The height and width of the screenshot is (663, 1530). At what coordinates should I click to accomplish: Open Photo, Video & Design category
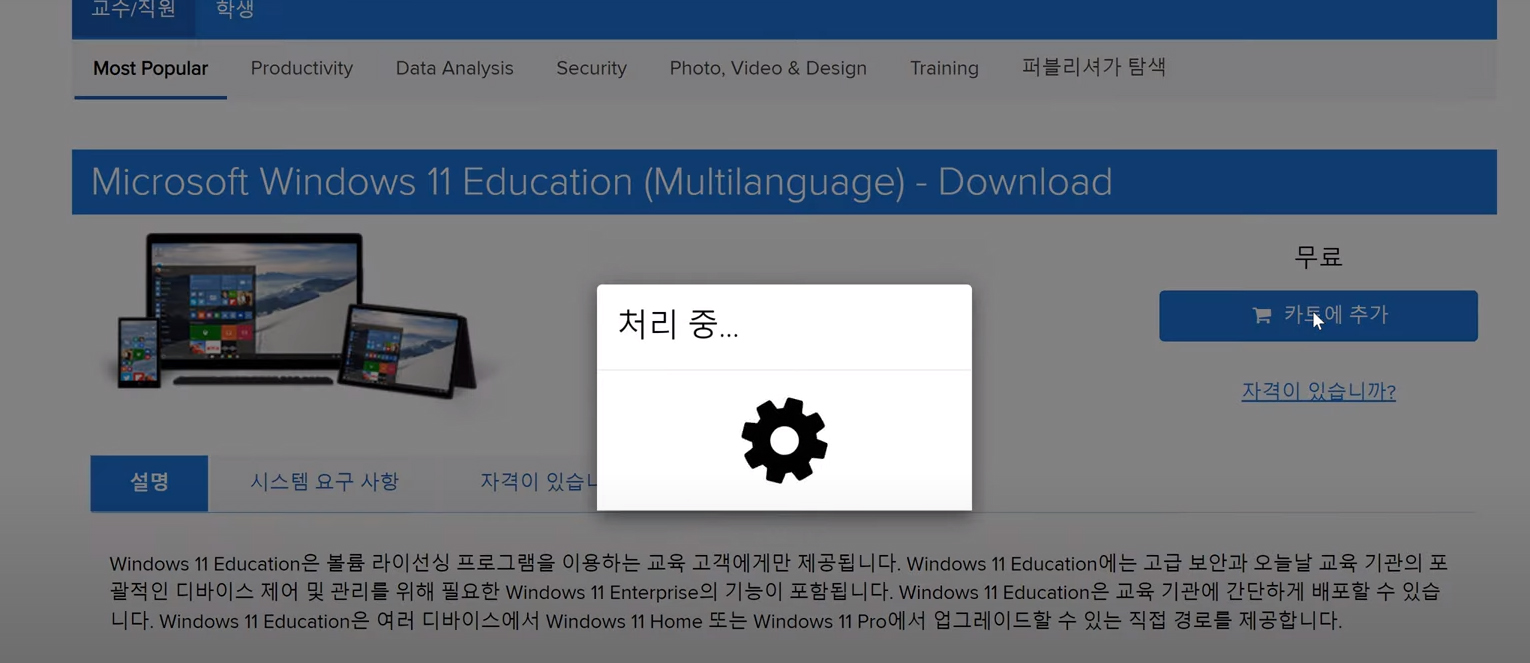[768, 69]
